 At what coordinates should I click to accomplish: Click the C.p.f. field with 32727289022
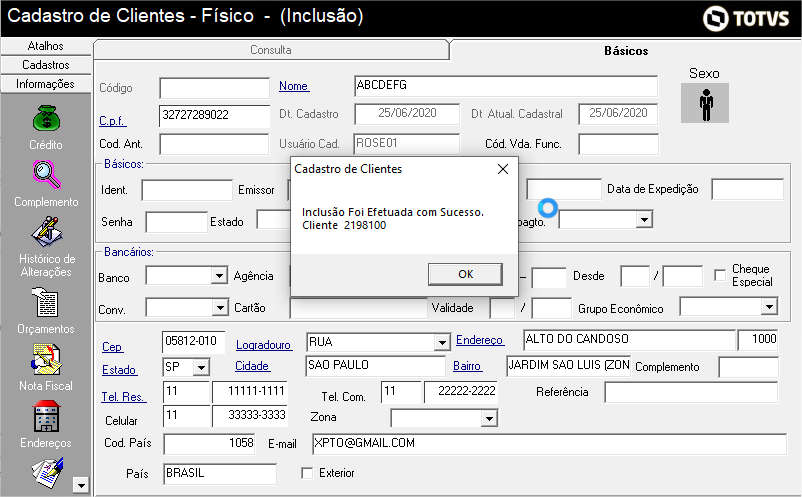click(214, 116)
